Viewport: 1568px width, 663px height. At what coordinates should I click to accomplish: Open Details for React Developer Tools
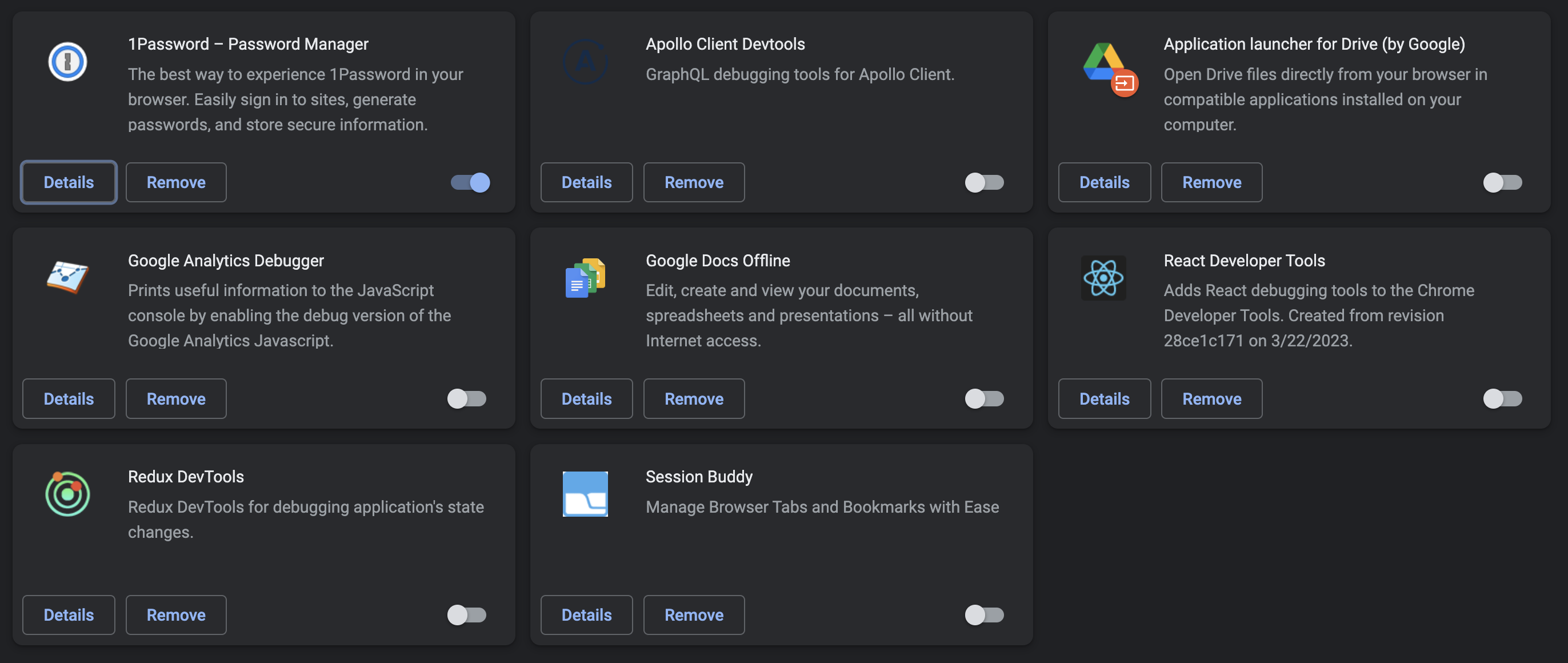click(1104, 399)
